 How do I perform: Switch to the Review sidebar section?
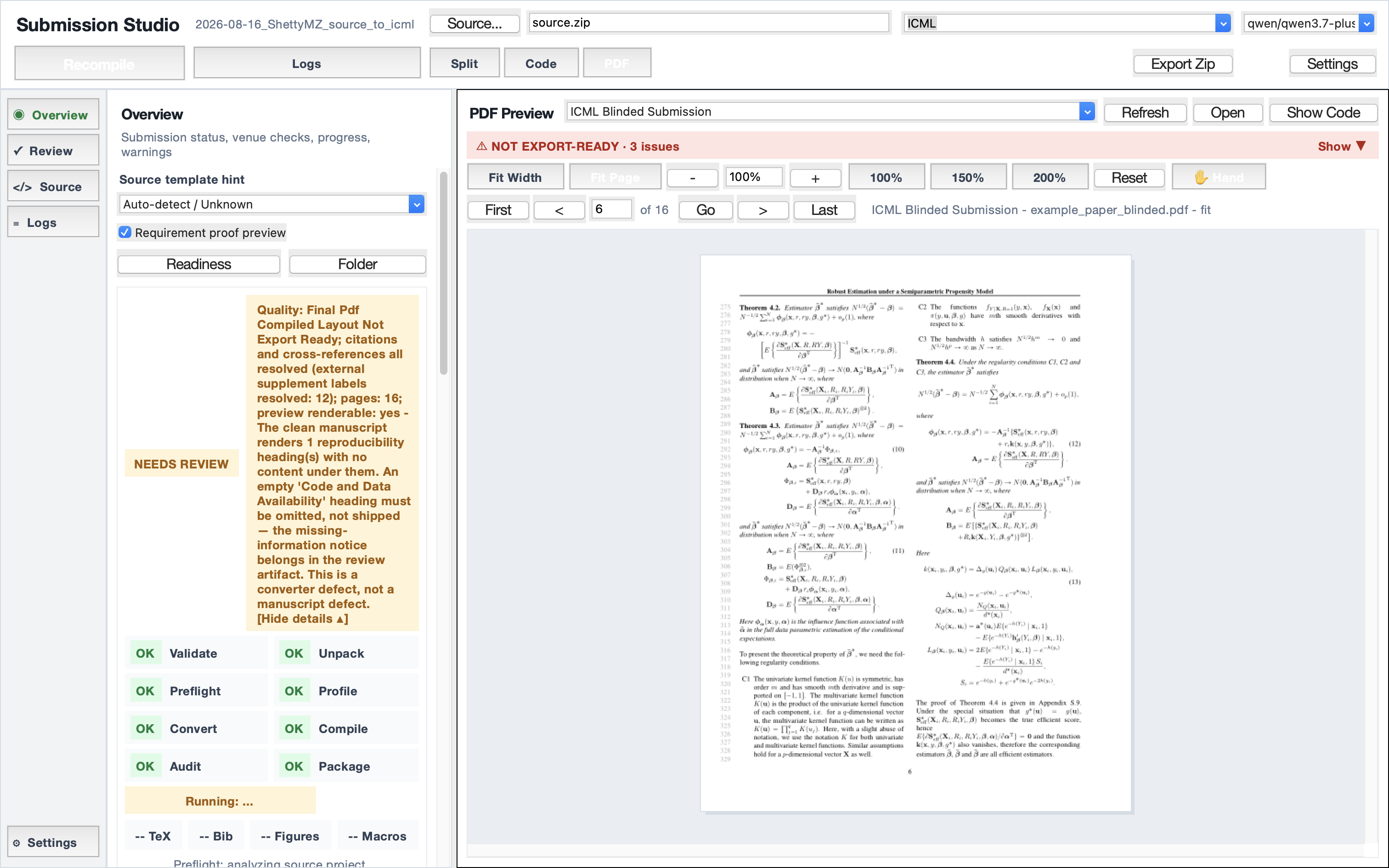pyautogui.click(x=53, y=151)
